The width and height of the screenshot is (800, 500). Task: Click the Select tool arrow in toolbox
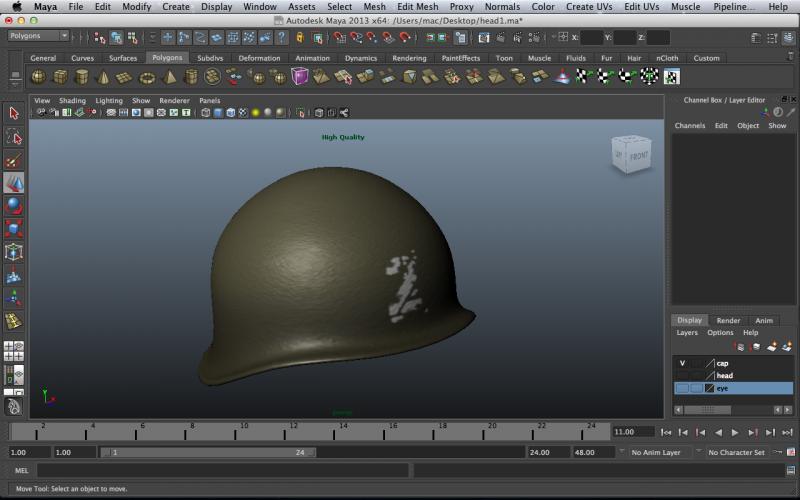(x=13, y=114)
